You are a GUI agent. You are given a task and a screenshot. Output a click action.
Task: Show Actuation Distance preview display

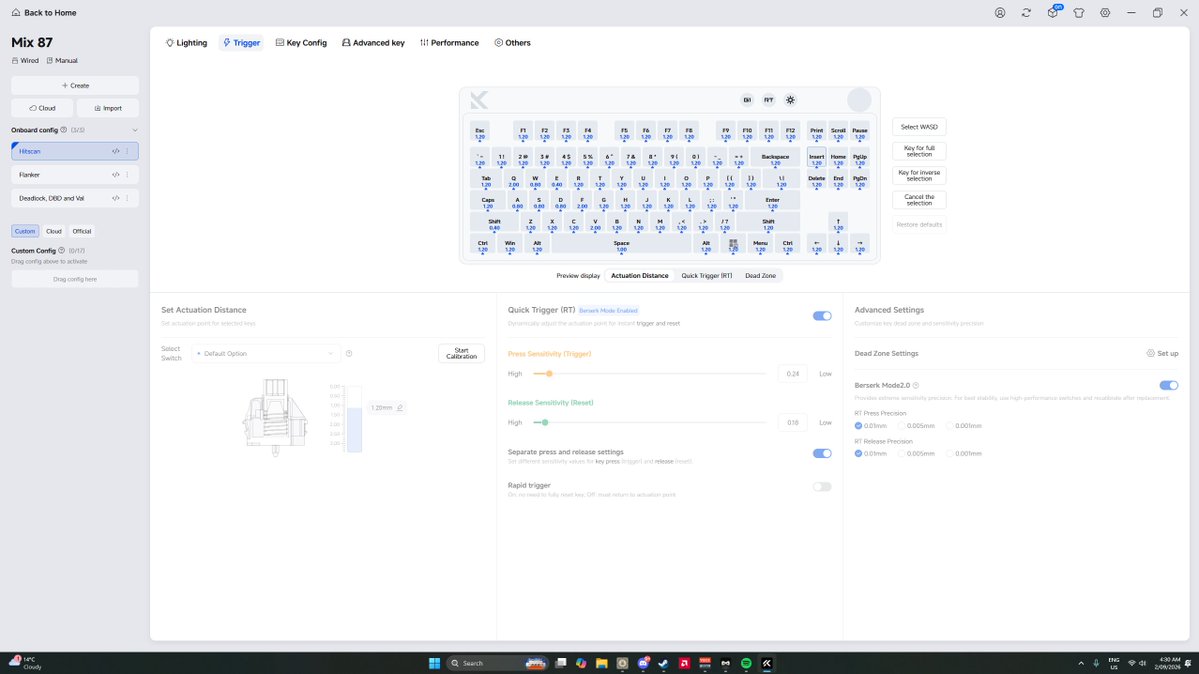[x=639, y=275]
